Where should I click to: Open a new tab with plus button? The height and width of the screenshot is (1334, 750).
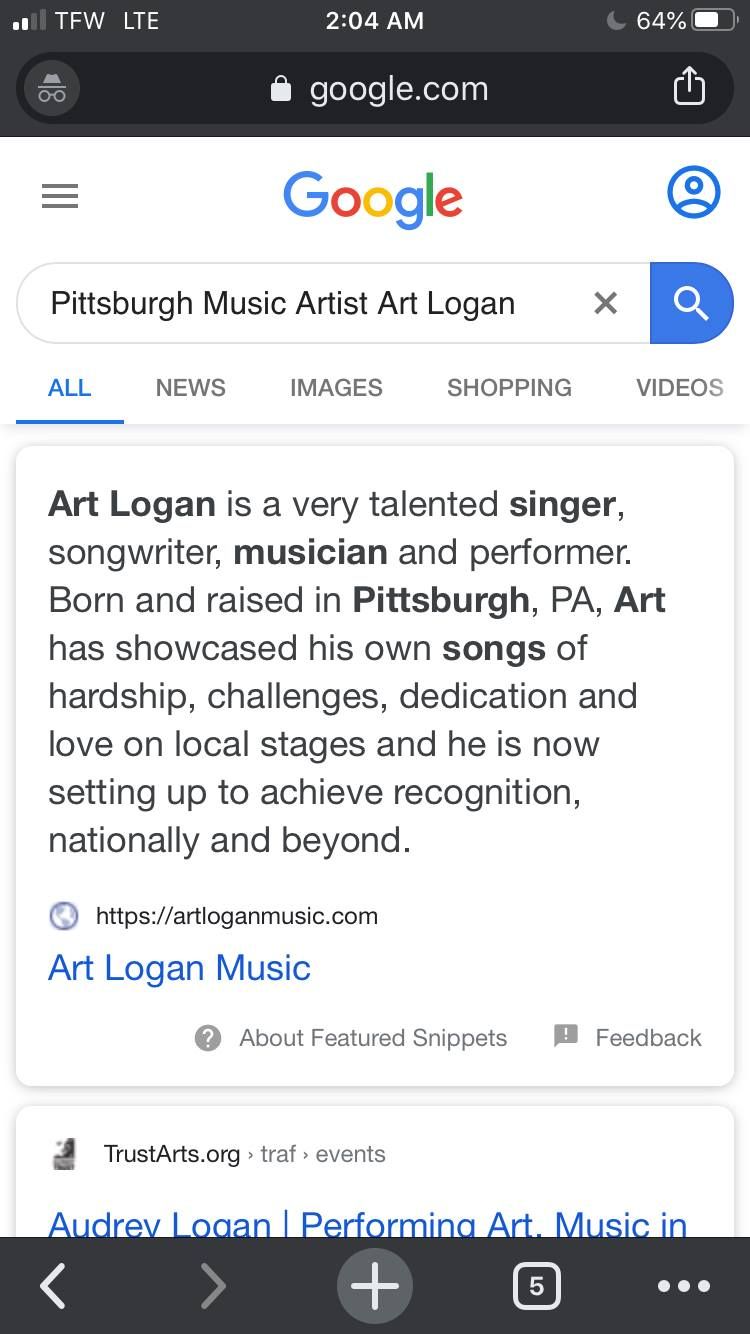375,1285
